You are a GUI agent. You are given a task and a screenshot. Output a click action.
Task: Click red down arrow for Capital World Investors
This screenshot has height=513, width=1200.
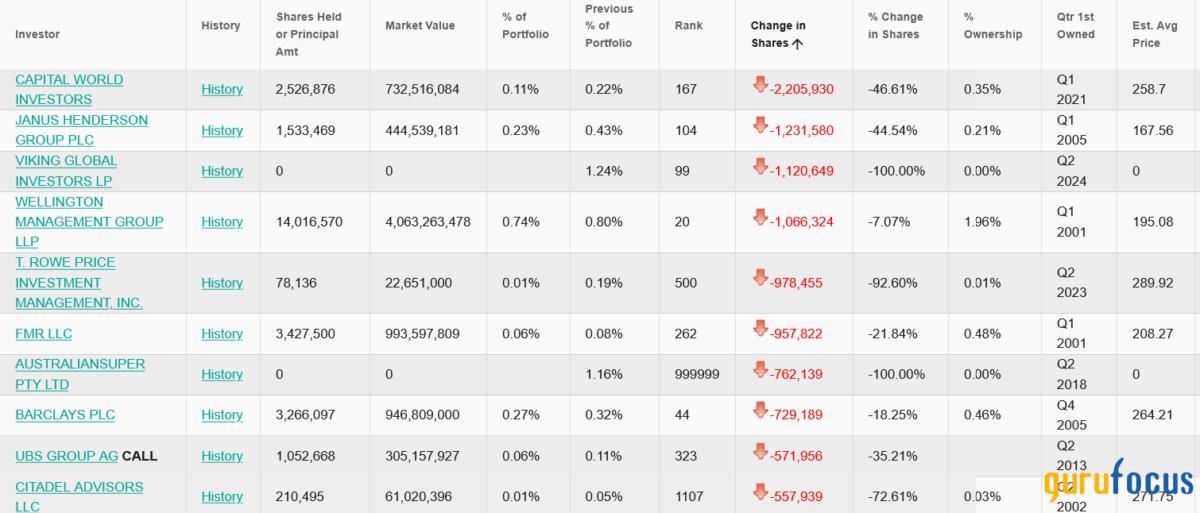pyautogui.click(x=760, y=87)
